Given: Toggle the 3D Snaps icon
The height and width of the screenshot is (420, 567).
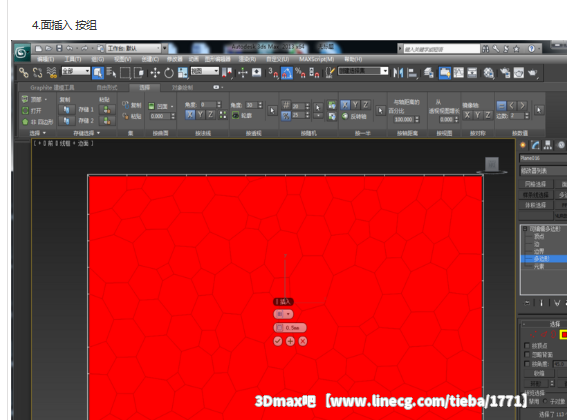Looking at the screenshot, I should [273, 73].
